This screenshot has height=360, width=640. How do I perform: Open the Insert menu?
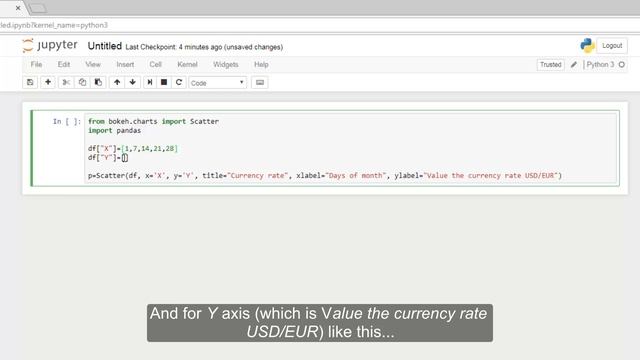[125, 64]
